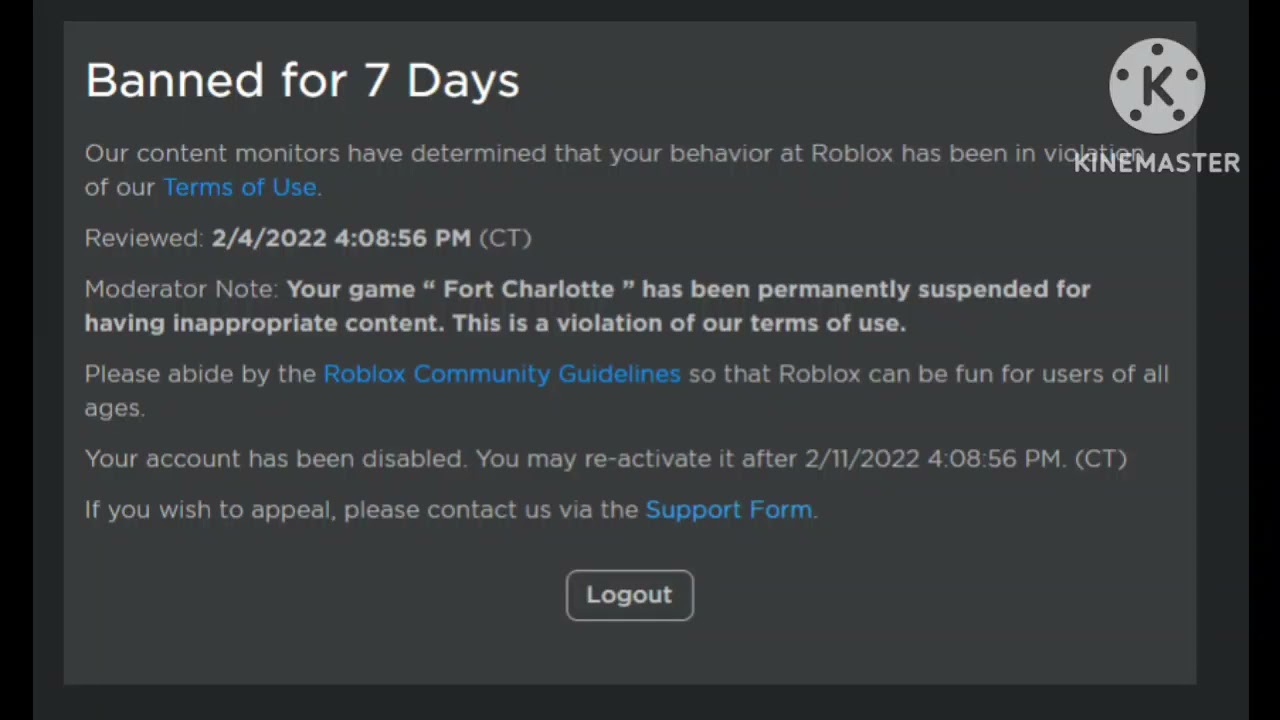Click the "(CT)" label beside the reviewed time
Viewport: 1280px width, 720px height.
[x=505, y=238]
